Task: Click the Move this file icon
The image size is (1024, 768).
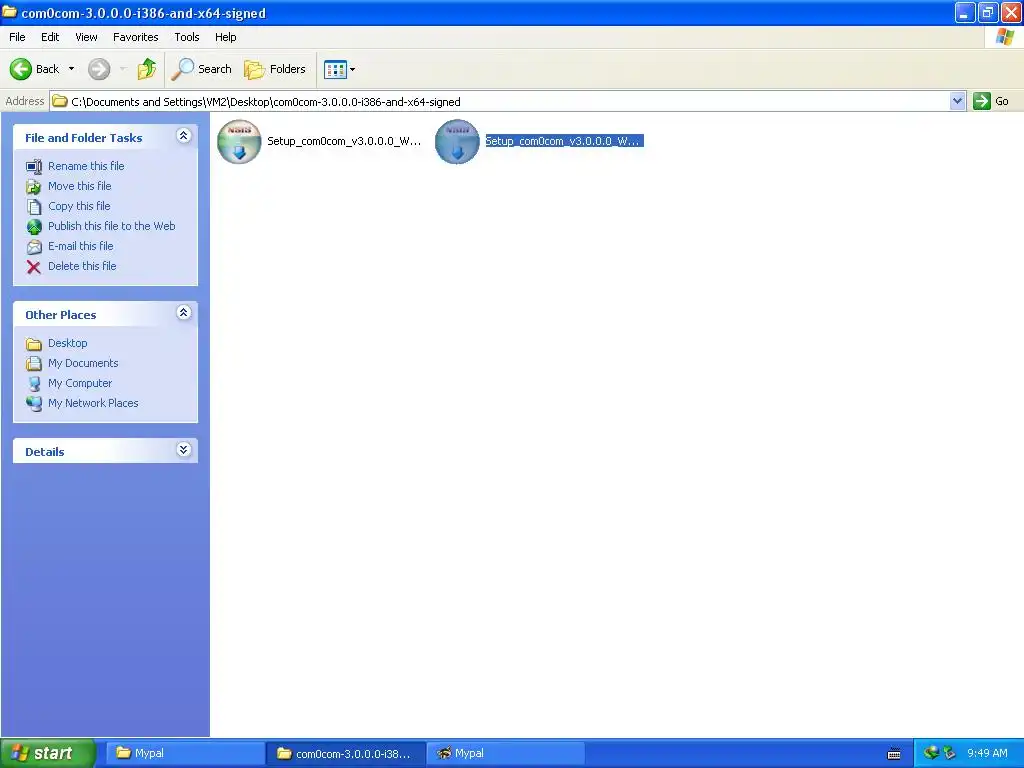Action: (34, 187)
